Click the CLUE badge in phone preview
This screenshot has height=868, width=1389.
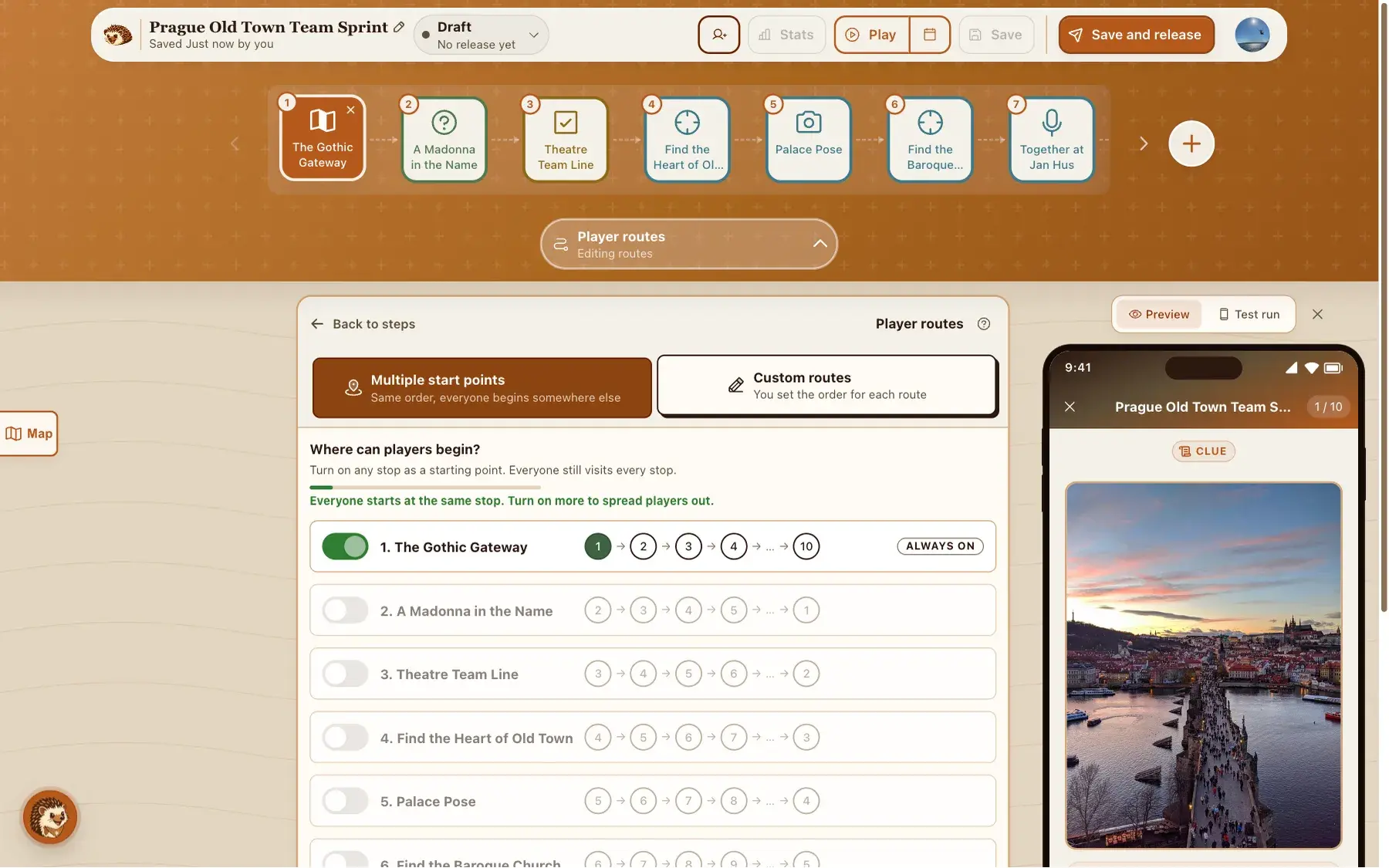click(x=1203, y=451)
